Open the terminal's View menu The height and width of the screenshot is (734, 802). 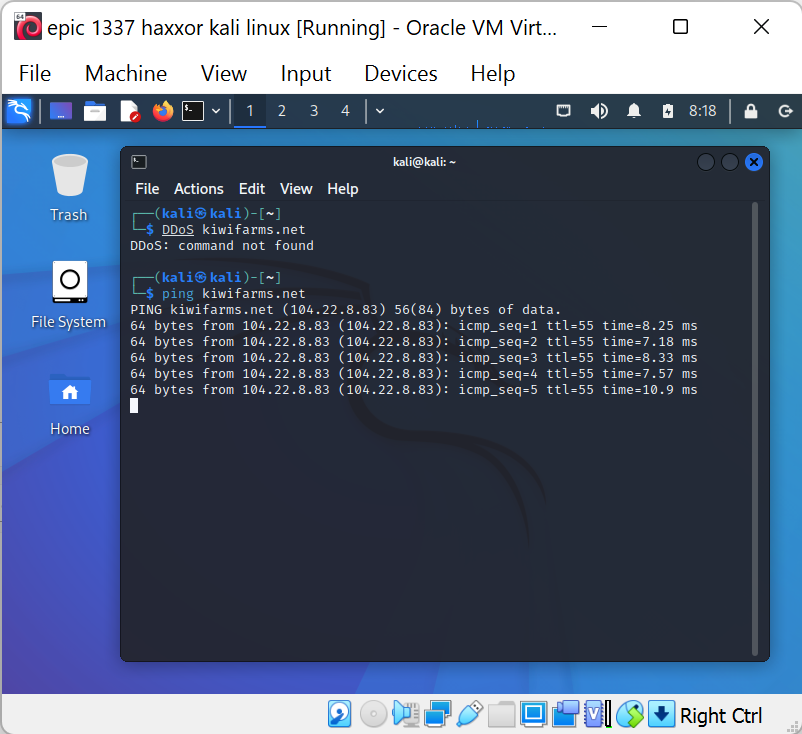296,189
